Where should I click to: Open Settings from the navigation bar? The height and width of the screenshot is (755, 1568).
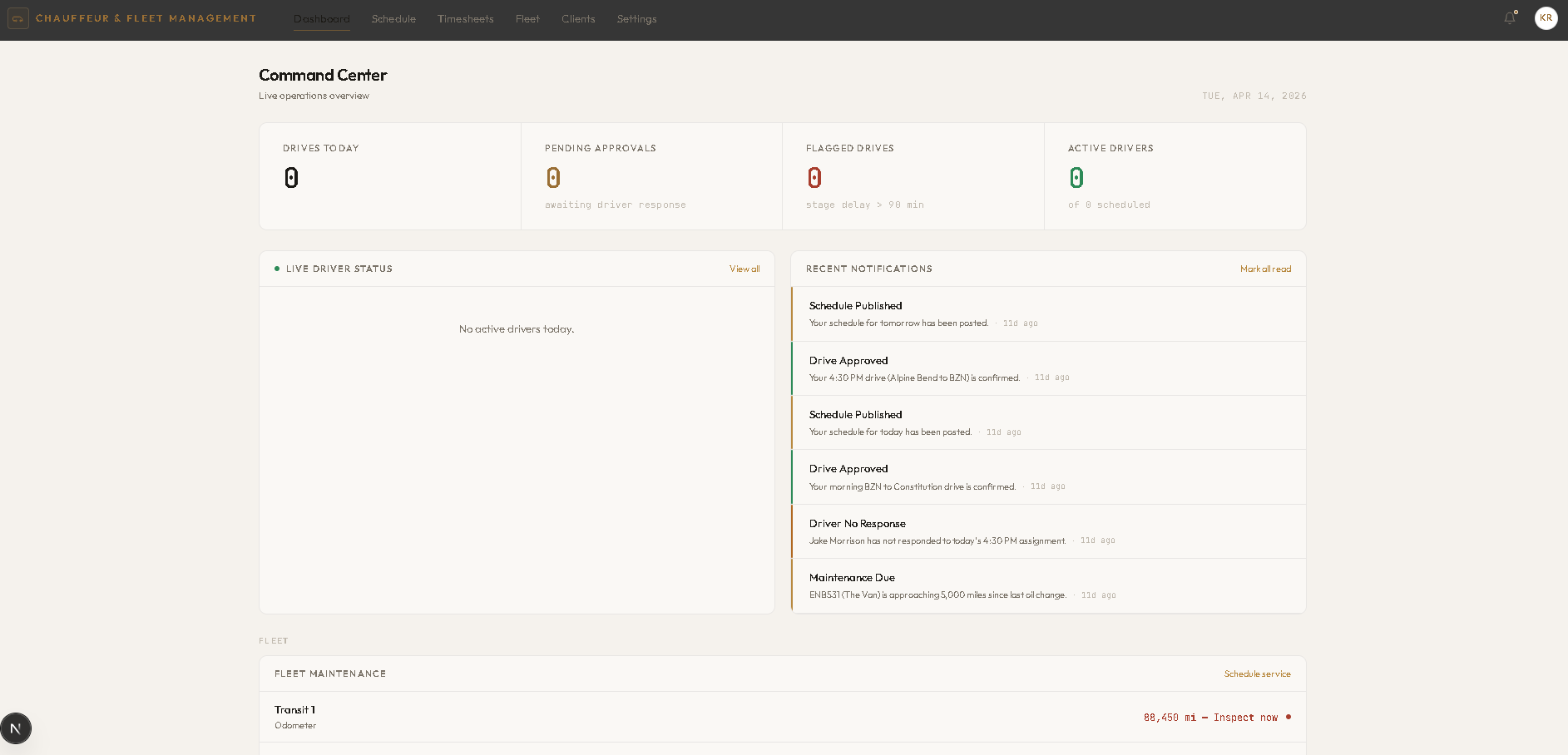pyautogui.click(x=636, y=18)
